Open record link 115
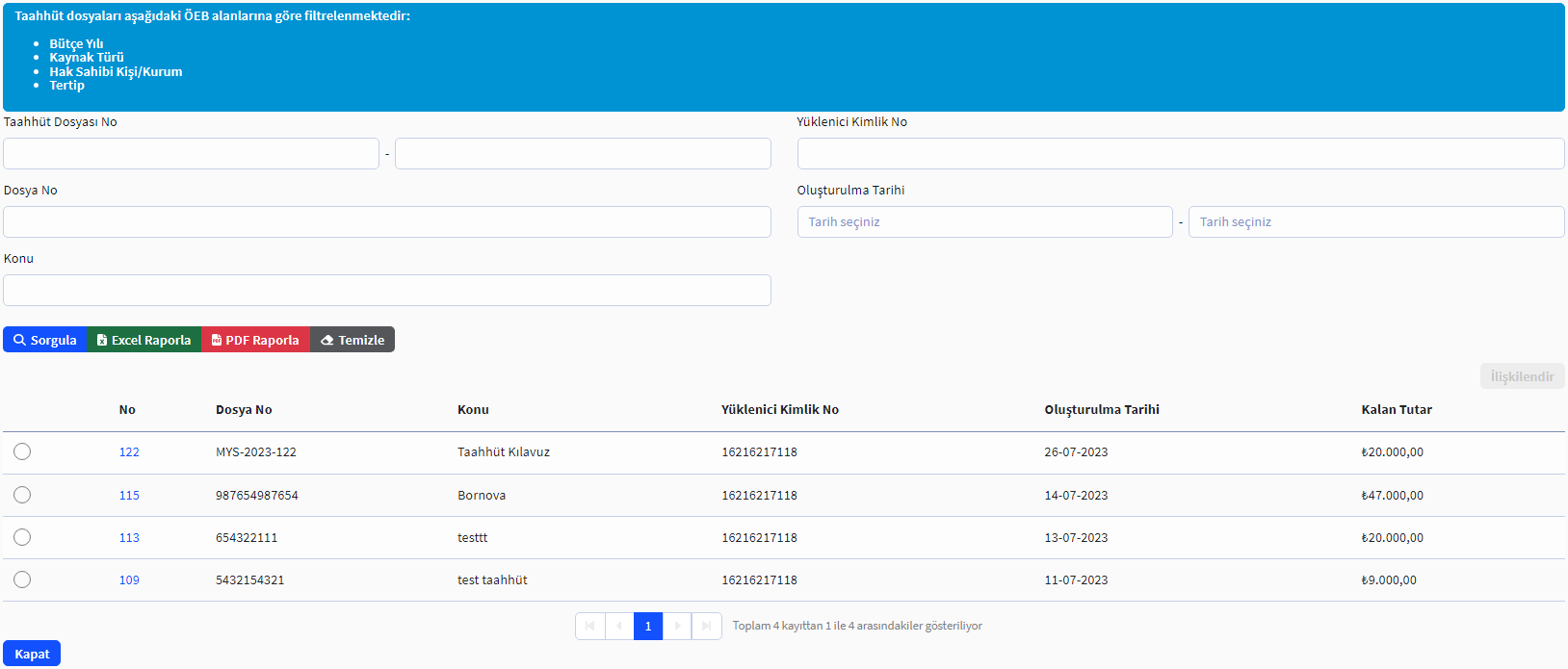Viewport: 1568px width, 669px height. tap(129, 496)
